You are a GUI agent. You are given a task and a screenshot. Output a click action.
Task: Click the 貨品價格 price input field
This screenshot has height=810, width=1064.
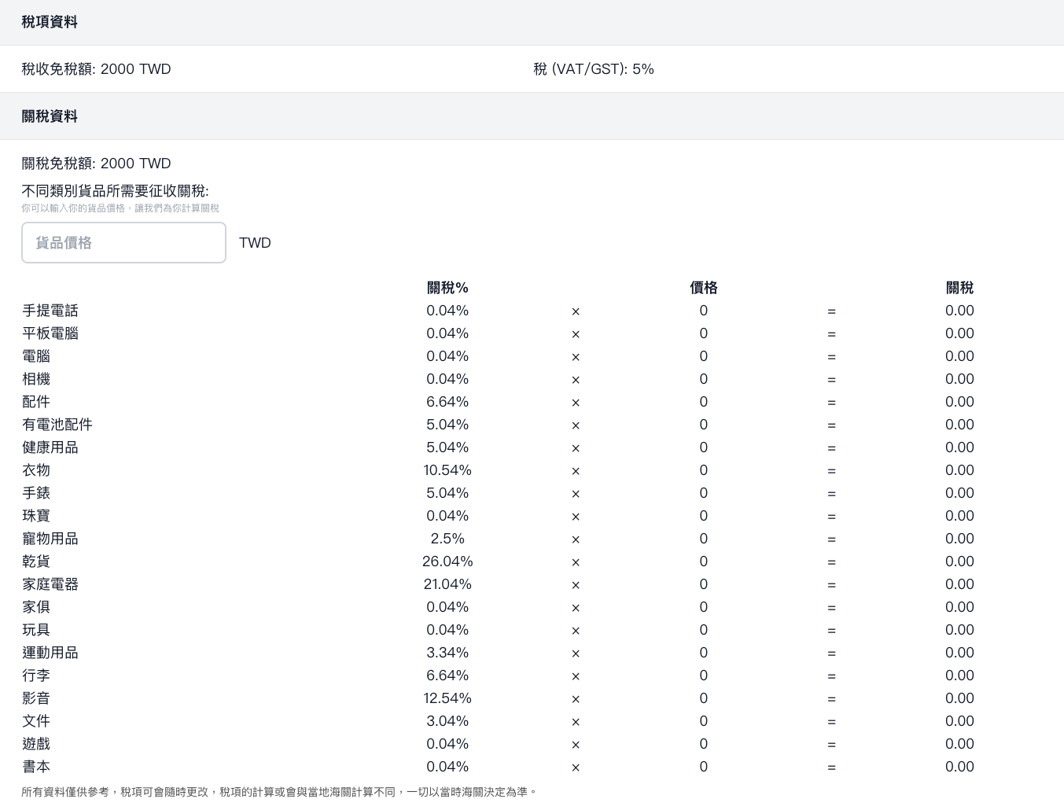[x=124, y=243]
